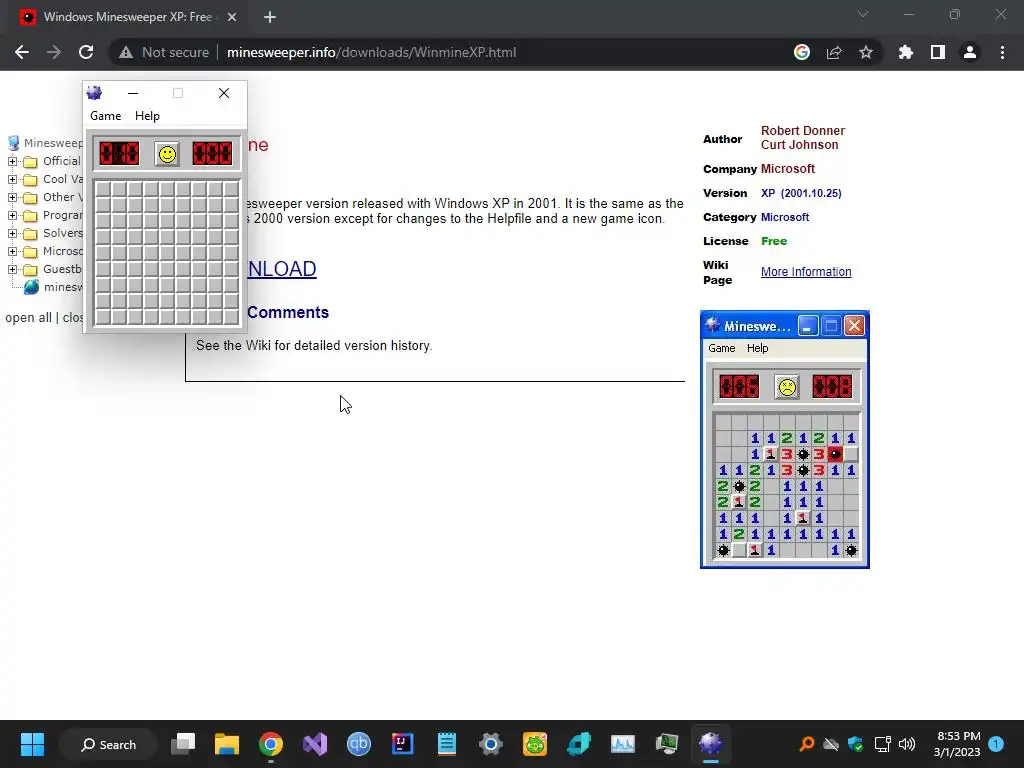
Task: Open Chrome profile avatar icon
Action: point(970,52)
